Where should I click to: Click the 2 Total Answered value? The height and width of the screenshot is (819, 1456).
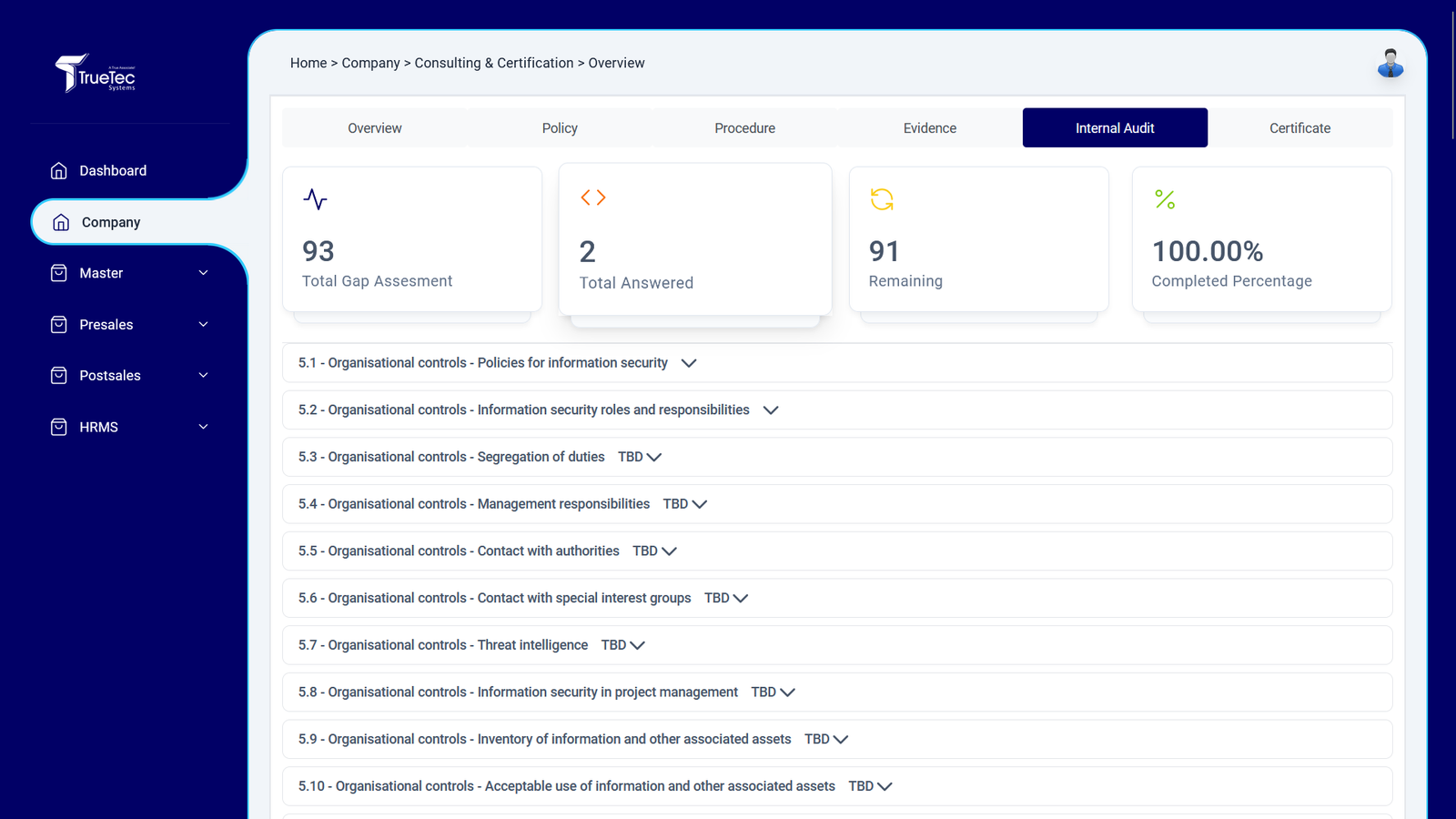coord(588,252)
